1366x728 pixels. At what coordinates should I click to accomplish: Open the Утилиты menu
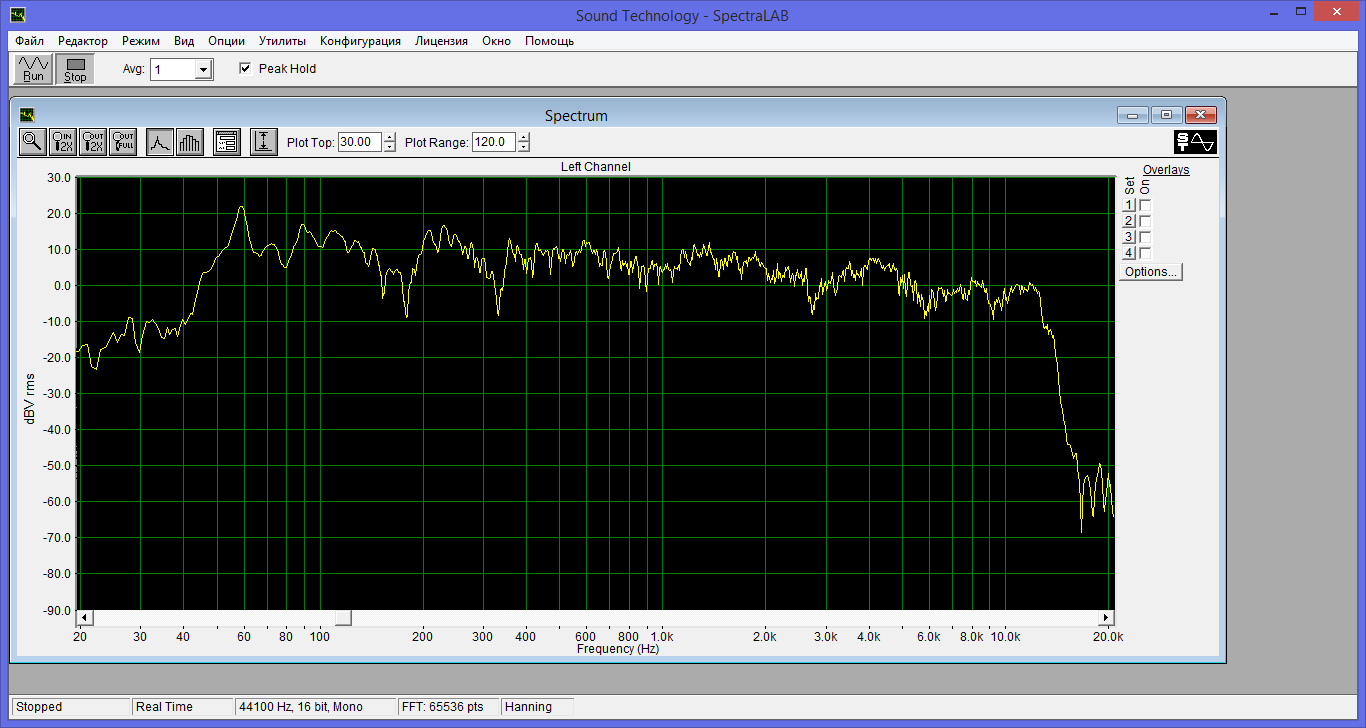[x=283, y=41]
